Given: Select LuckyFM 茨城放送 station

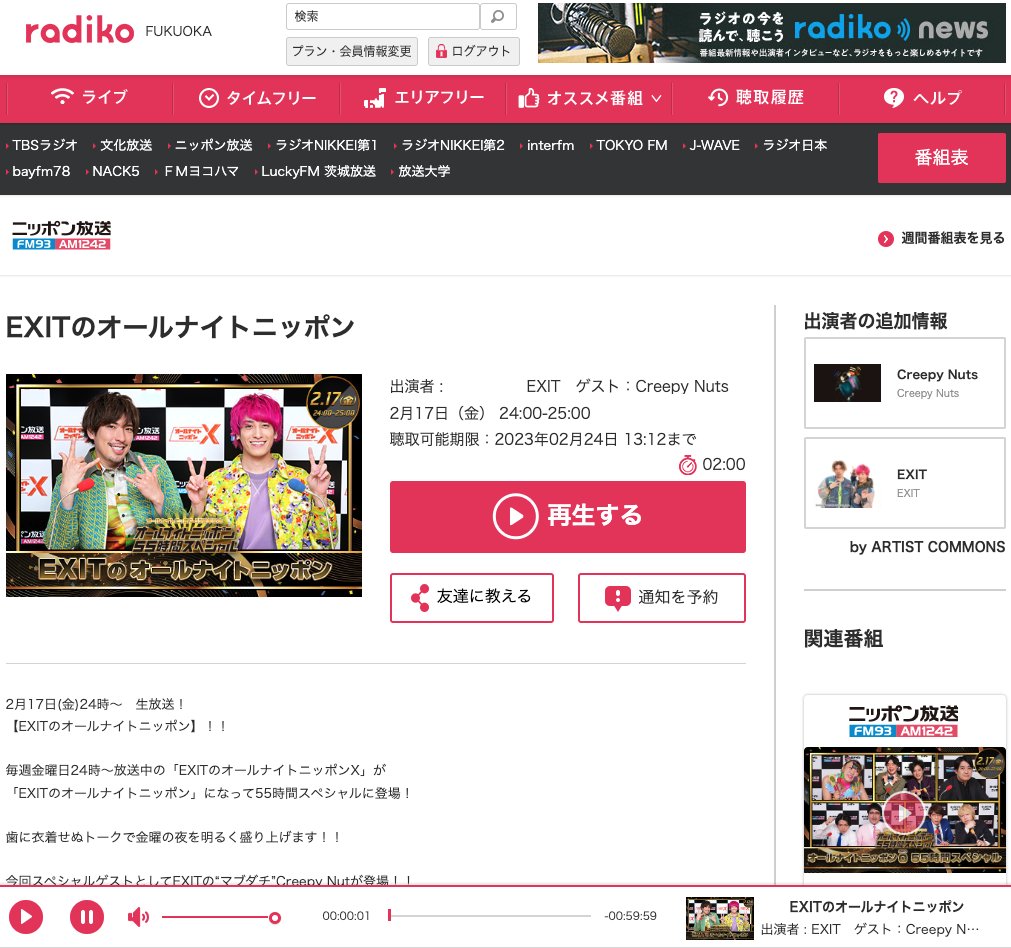Looking at the screenshot, I should [318, 171].
